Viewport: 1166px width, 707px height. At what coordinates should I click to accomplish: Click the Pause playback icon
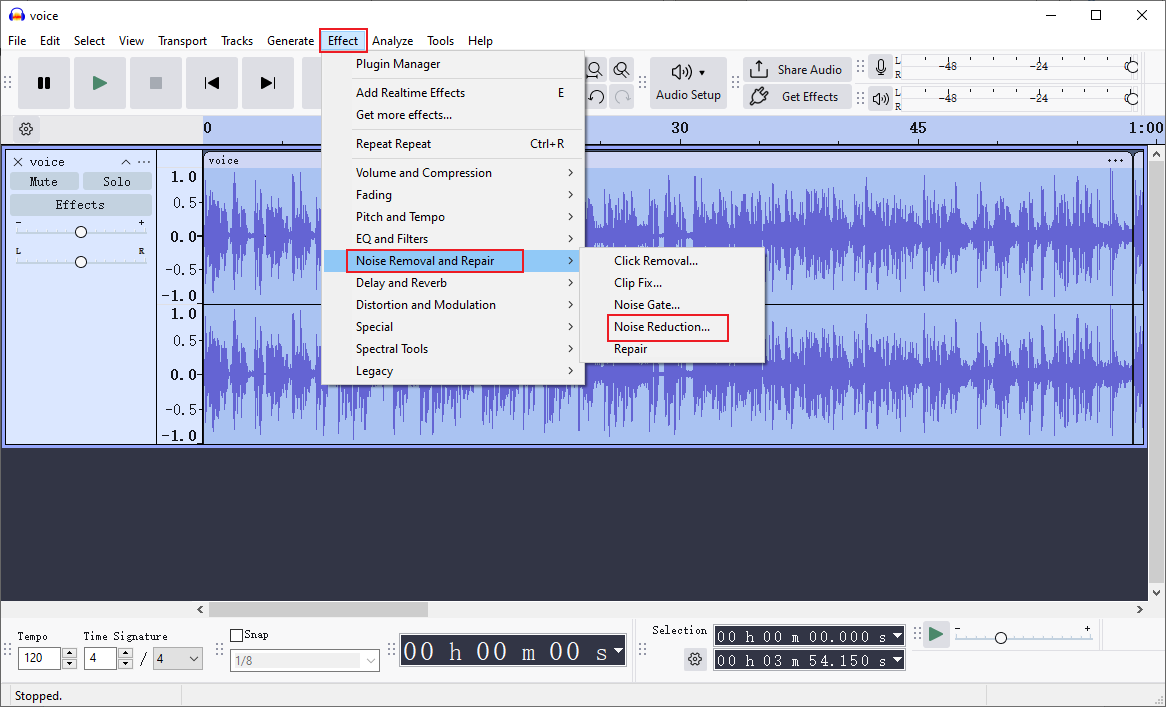44,83
